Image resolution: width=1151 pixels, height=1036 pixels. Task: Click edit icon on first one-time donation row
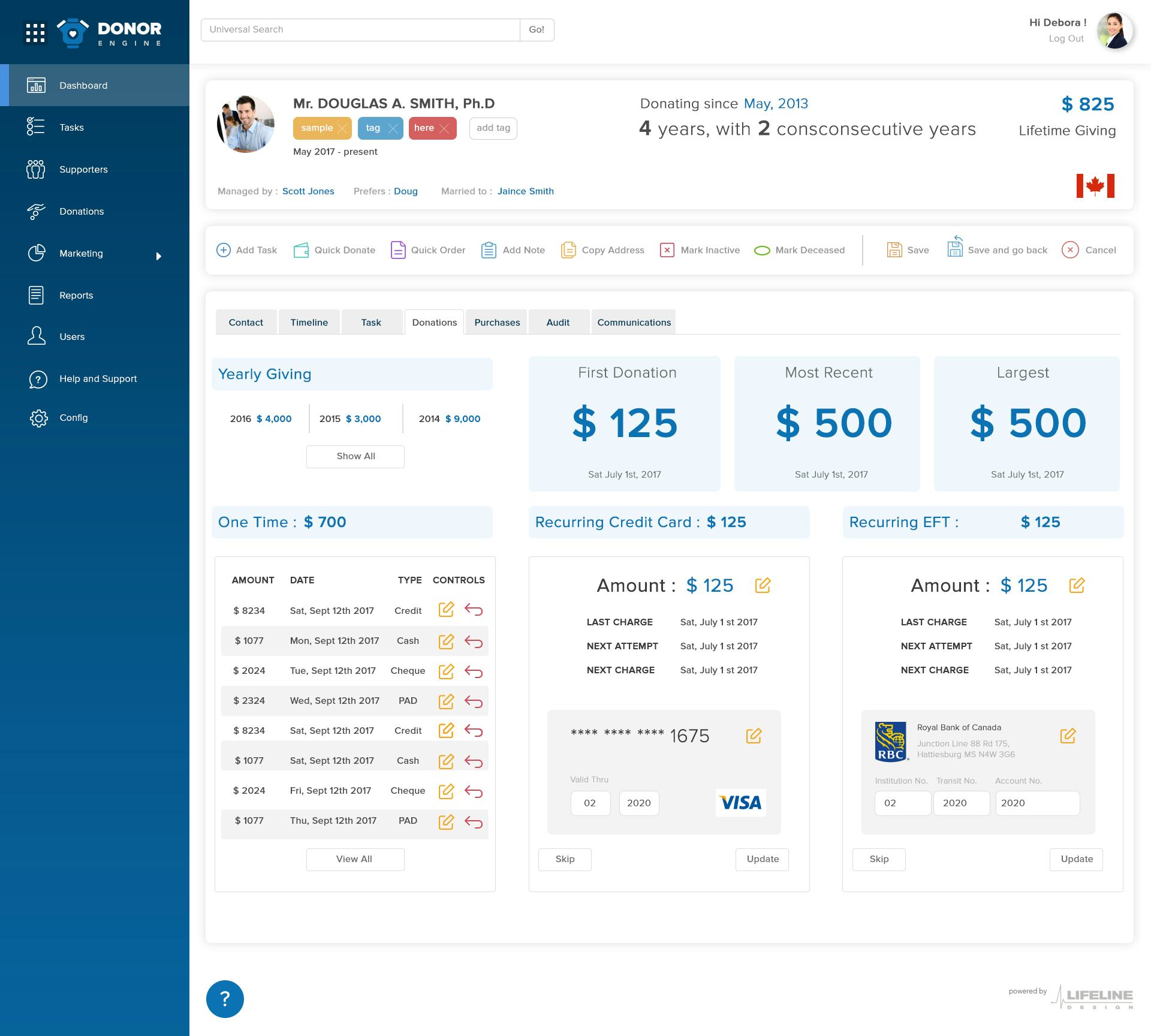(447, 610)
